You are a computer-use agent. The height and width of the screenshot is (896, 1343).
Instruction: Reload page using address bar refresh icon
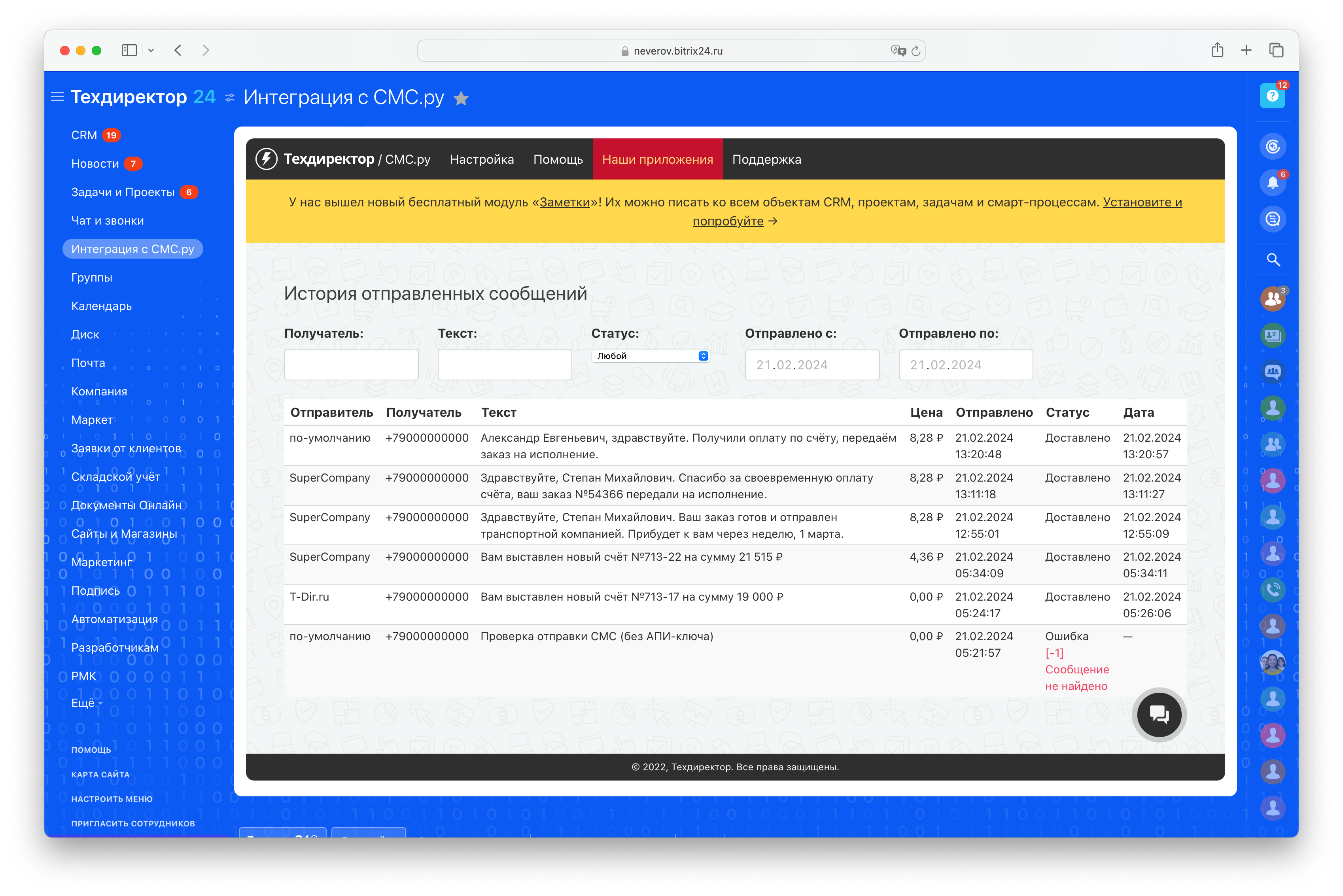(916, 51)
